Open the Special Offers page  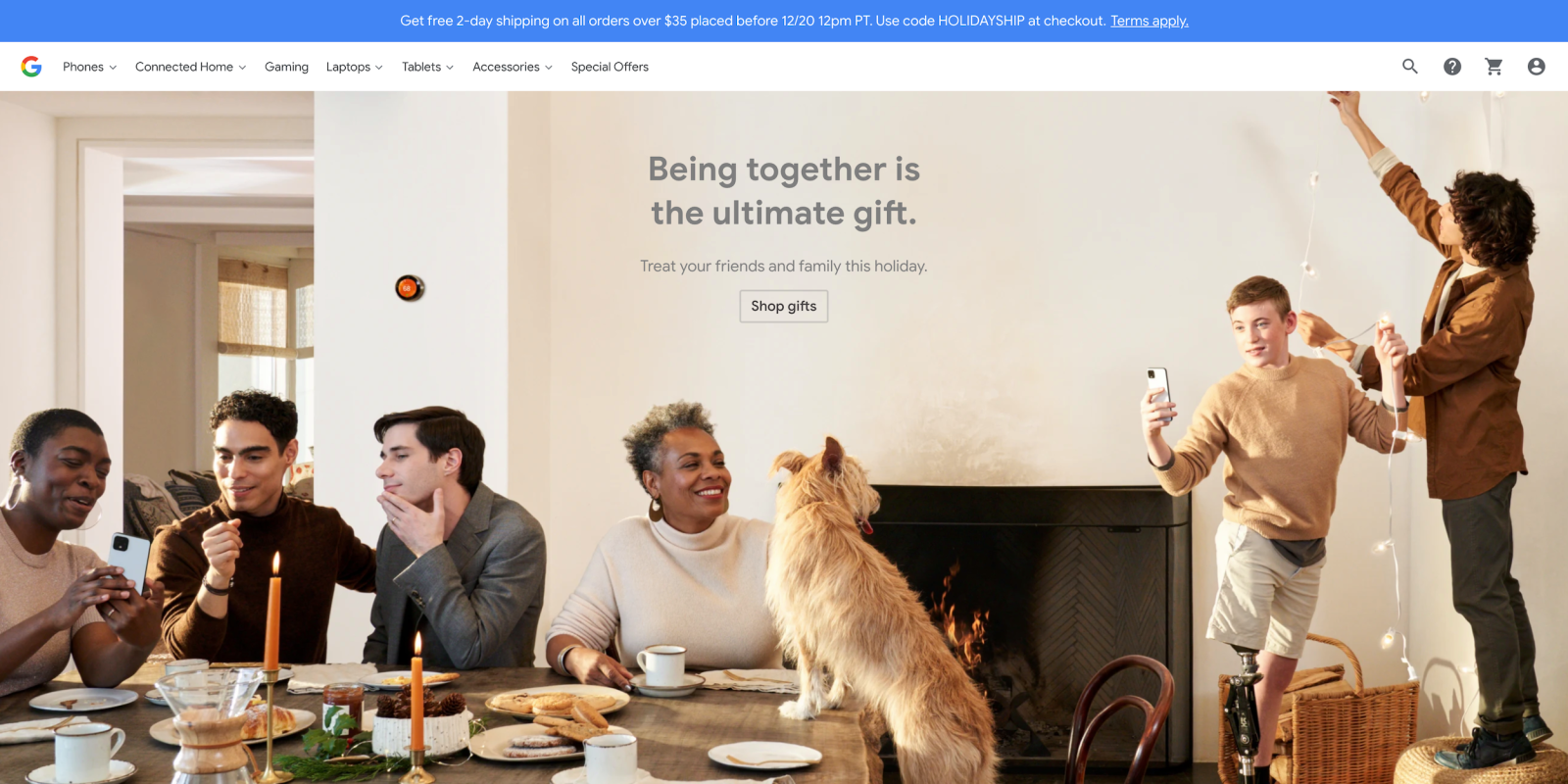[610, 67]
